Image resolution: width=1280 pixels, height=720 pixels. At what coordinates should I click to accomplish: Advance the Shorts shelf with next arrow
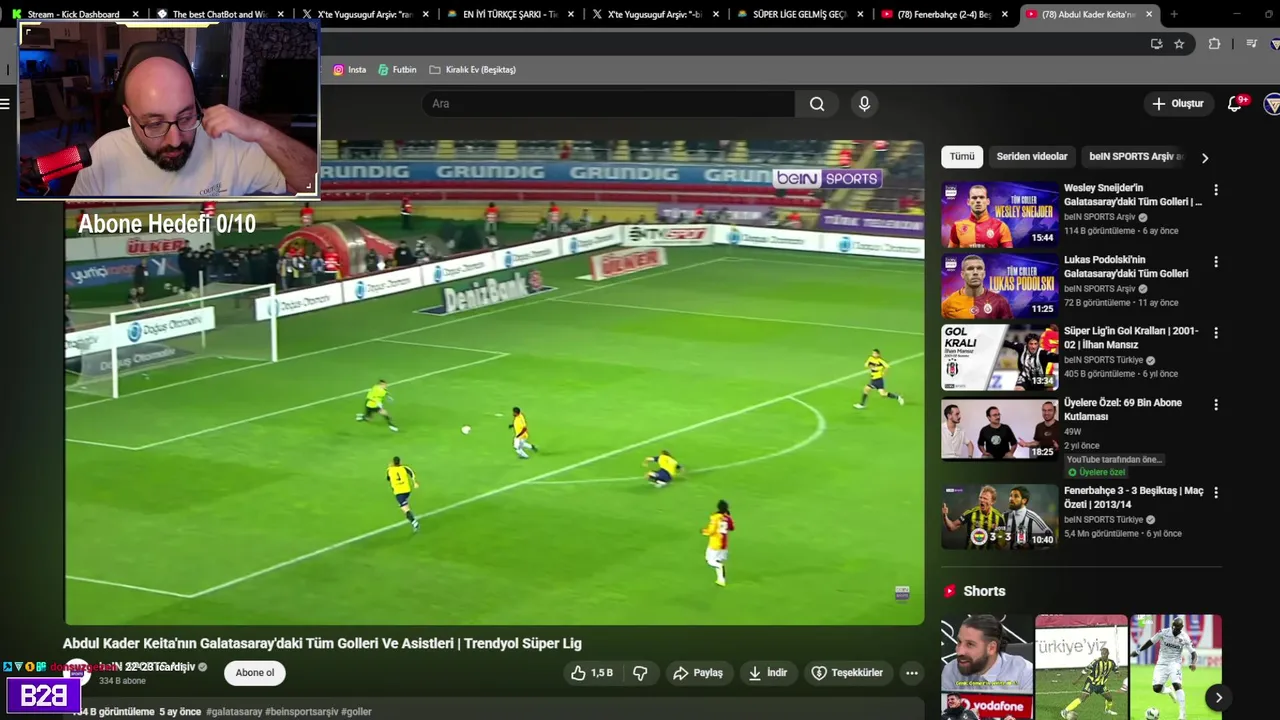click(x=1218, y=698)
